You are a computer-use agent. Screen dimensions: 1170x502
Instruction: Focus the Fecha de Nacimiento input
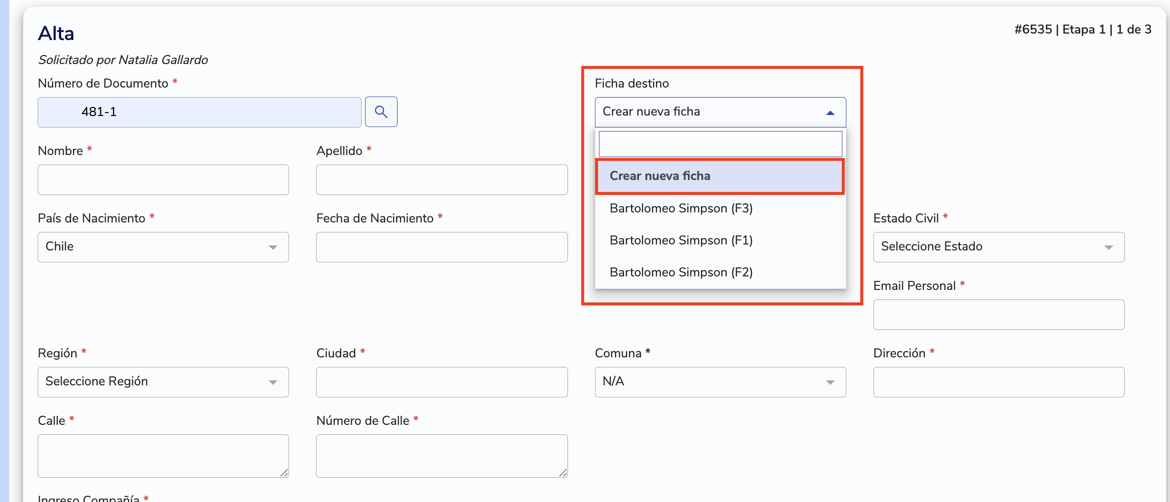coord(441,247)
